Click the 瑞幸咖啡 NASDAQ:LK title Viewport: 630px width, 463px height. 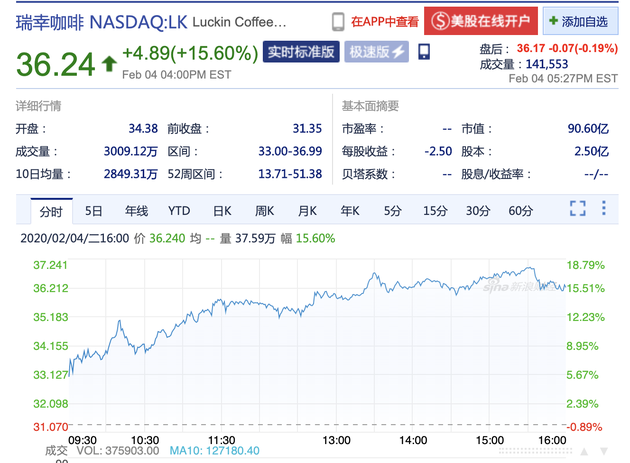tap(102, 23)
